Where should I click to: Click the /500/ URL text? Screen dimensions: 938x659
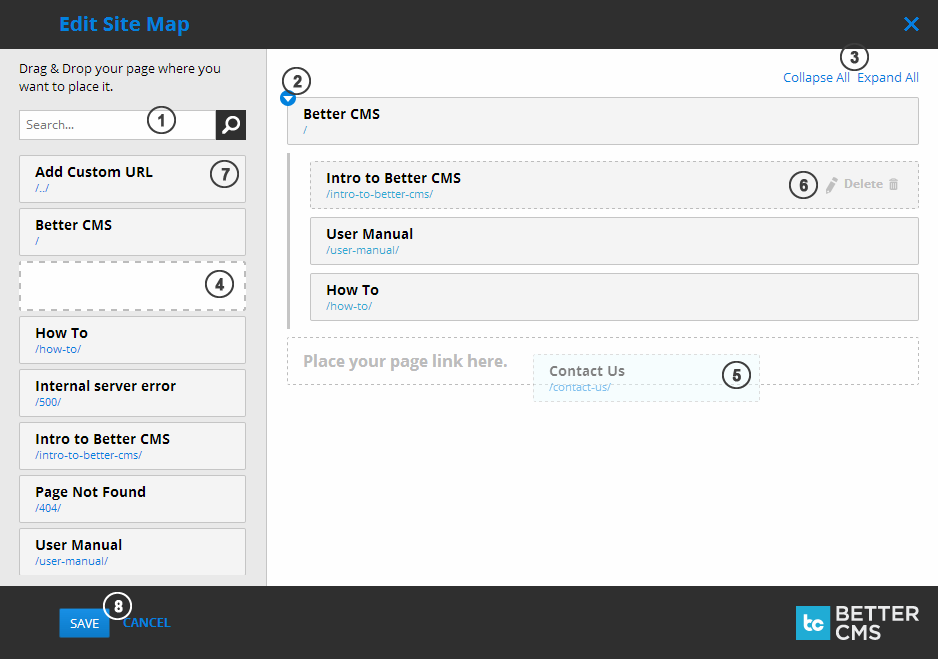(x=48, y=402)
